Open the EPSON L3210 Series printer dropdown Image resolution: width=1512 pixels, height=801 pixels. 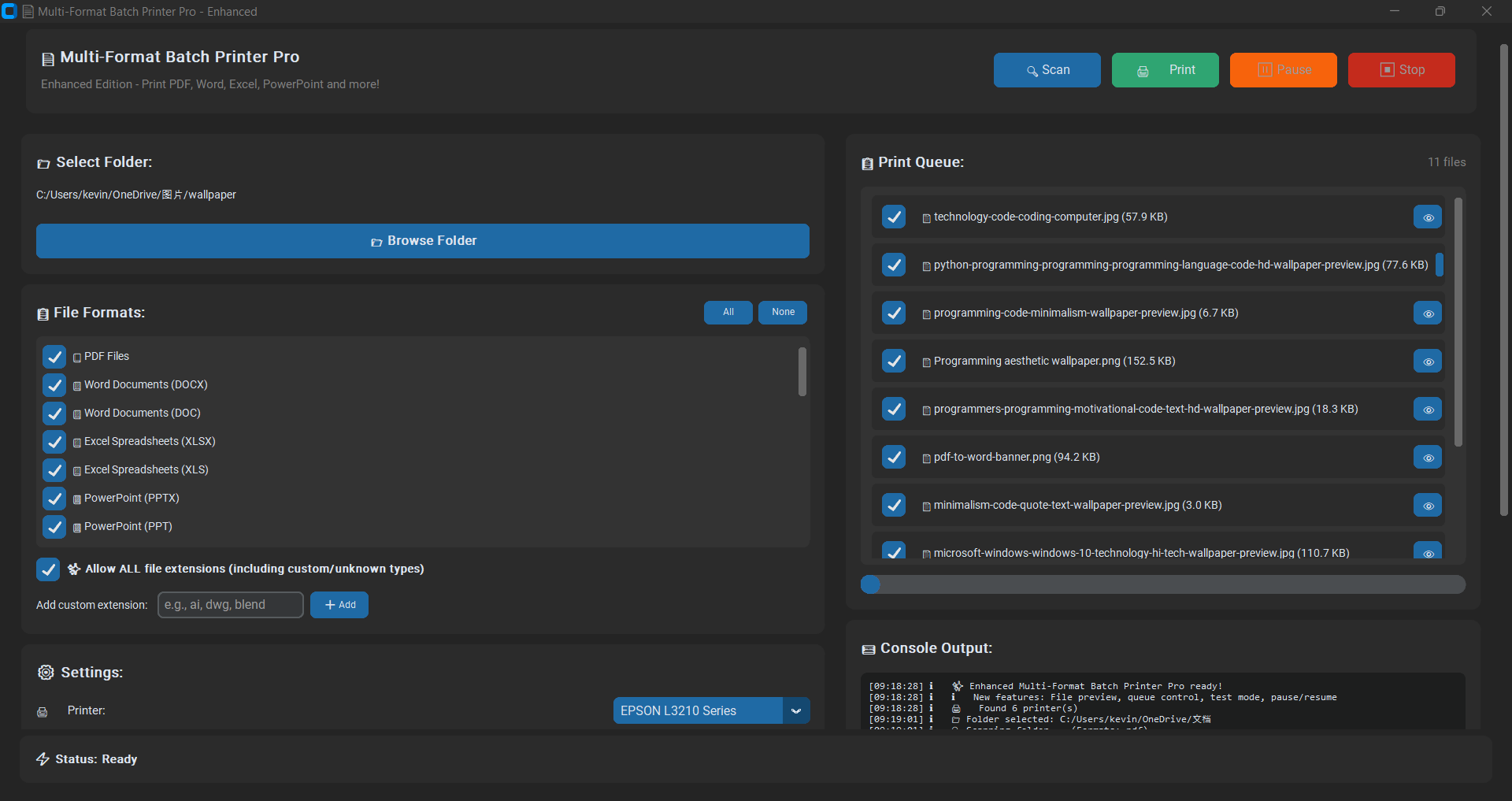coord(698,710)
